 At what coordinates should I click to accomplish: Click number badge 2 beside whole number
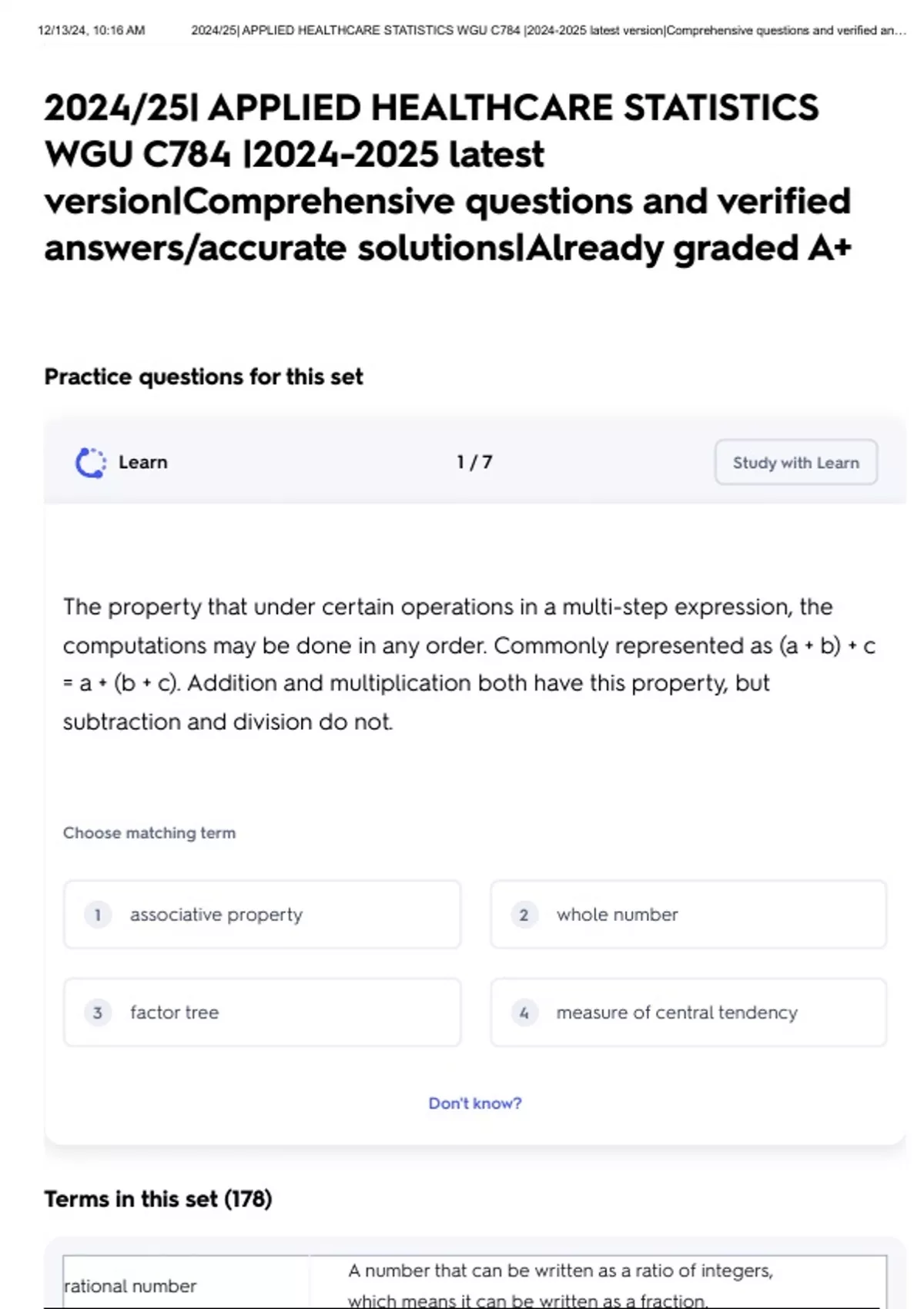pos(524,915)
